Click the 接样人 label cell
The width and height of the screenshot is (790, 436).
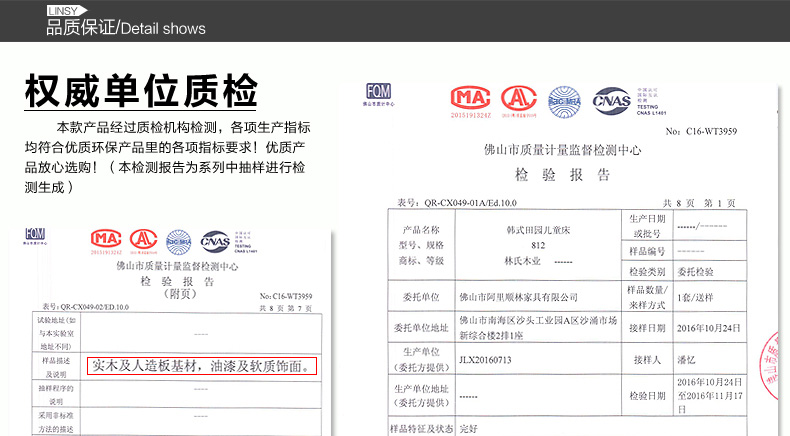647,360
